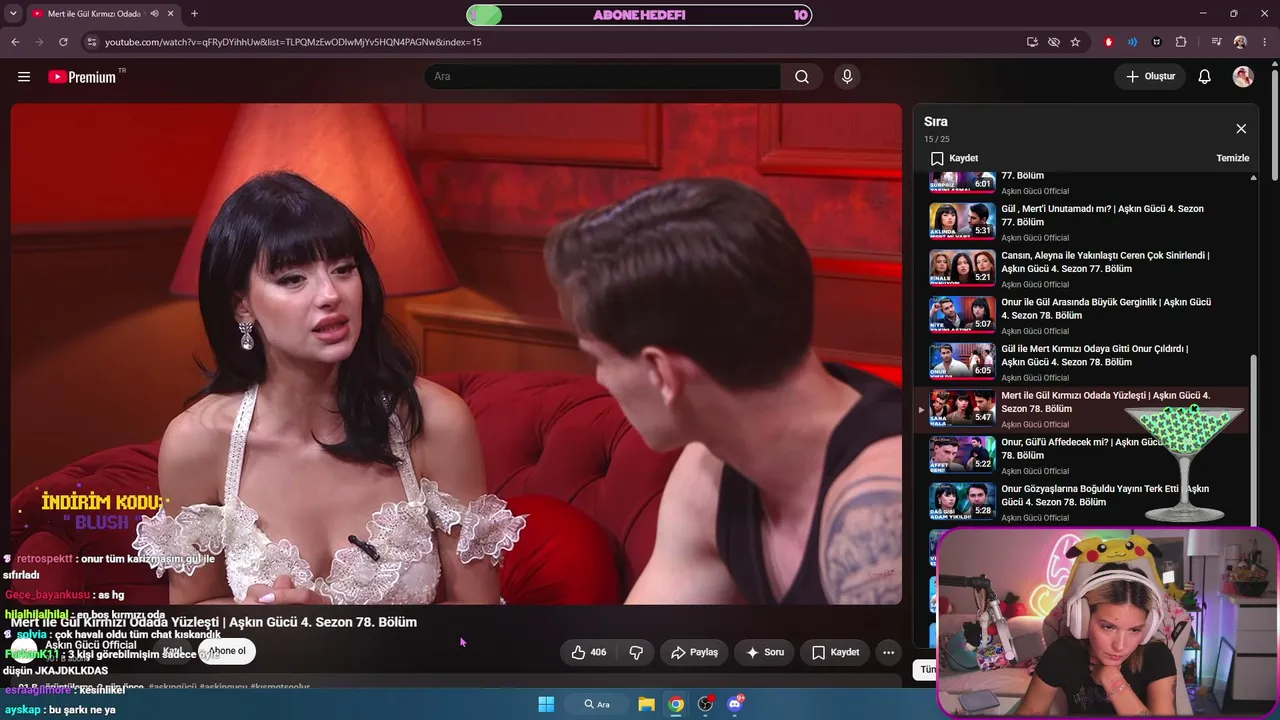The image size is (1280, 720).
Task: Open YouTube notifications bell
Action: tap(1205, 77)
